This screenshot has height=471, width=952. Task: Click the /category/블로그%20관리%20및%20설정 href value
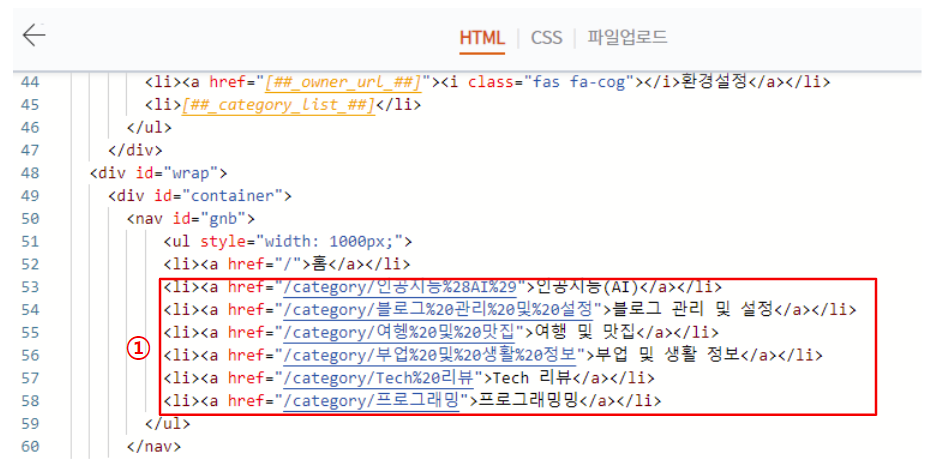coord(438,310)
